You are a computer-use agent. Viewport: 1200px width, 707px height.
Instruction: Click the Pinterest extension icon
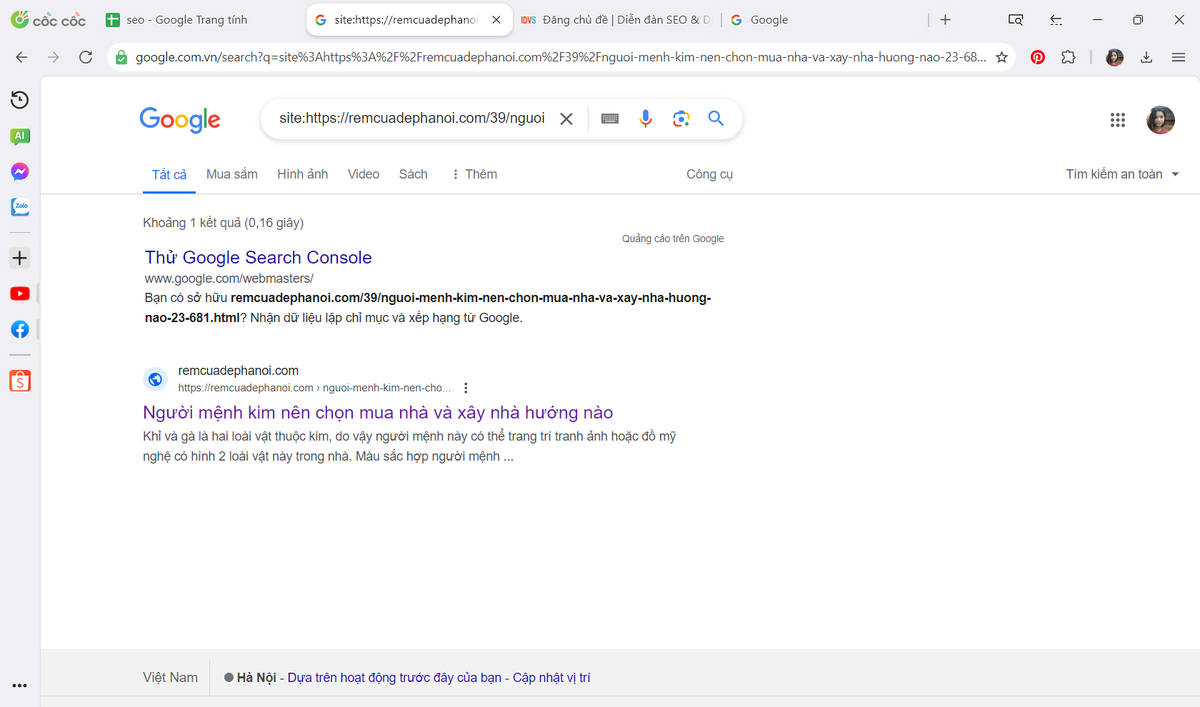click(1038, 57)
